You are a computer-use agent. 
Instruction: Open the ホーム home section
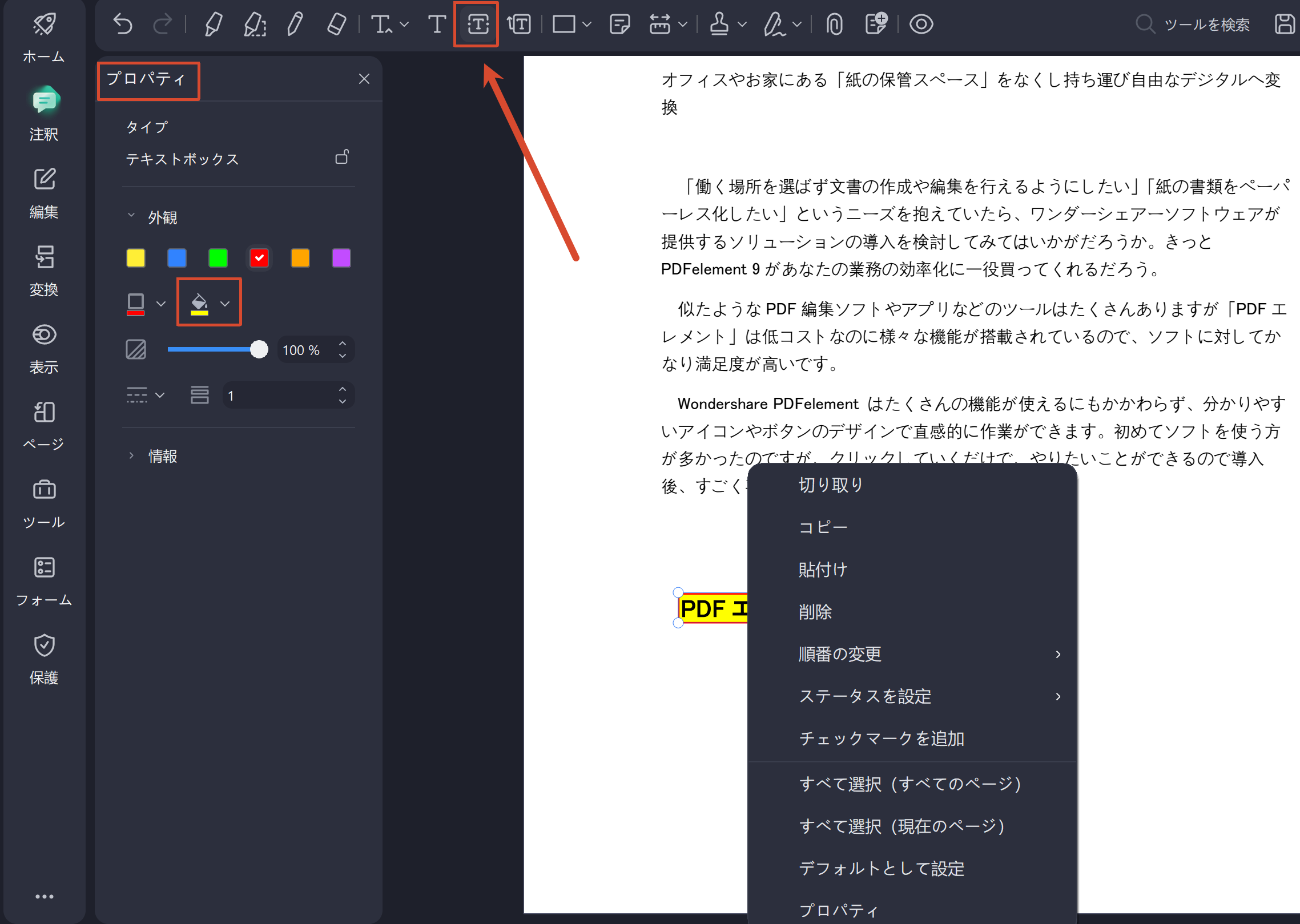(44, 37)
